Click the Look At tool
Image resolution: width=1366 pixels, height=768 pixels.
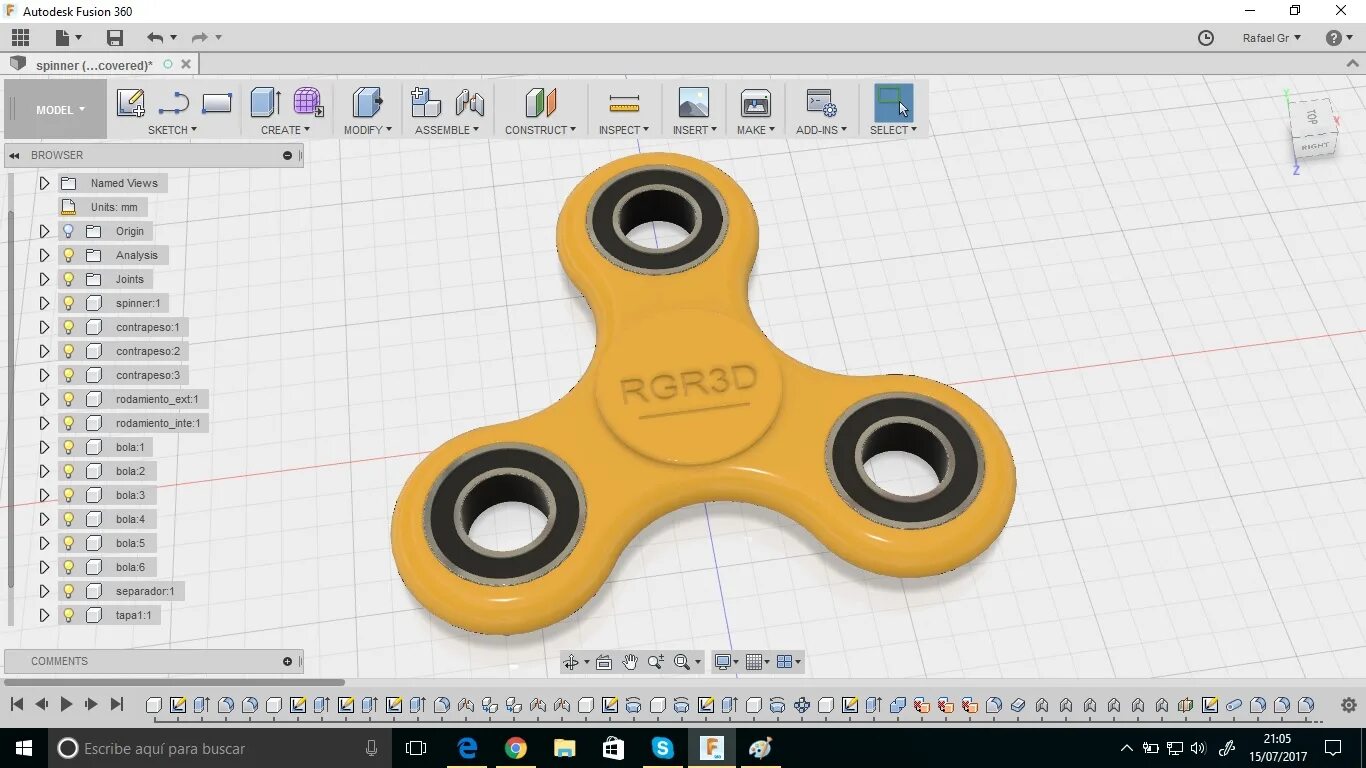[x=604, y=662]
